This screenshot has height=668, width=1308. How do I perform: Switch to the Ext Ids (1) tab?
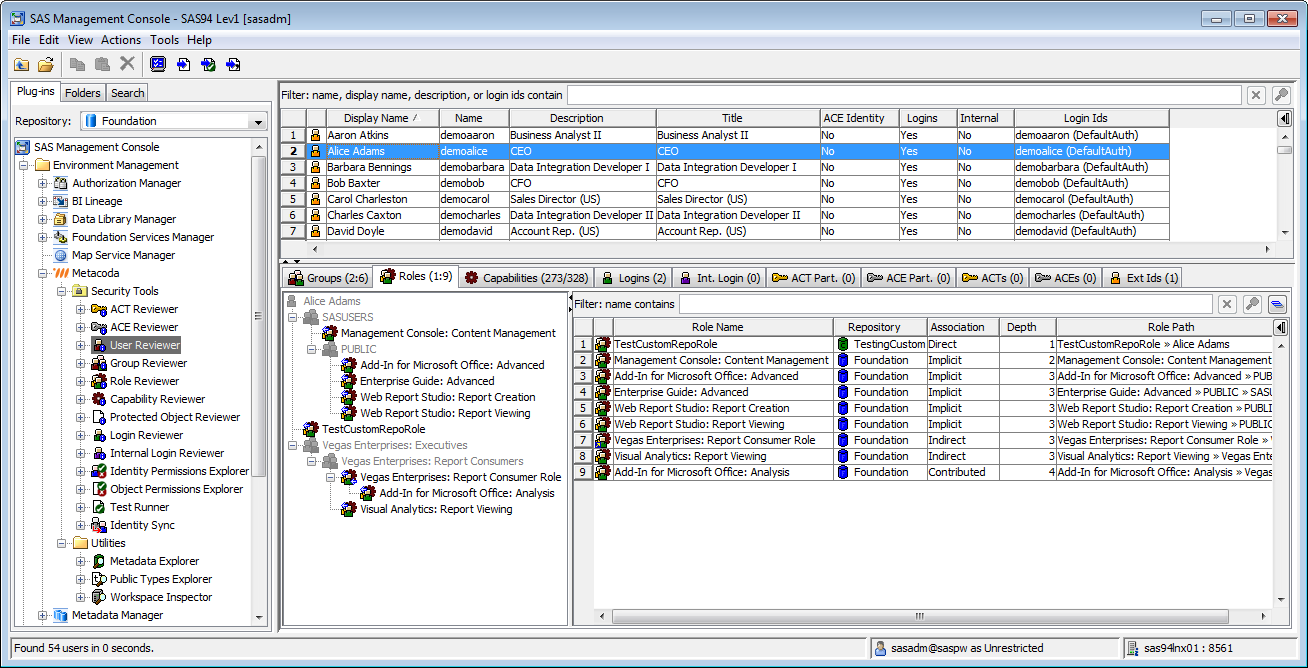[x=1144, y=278]
